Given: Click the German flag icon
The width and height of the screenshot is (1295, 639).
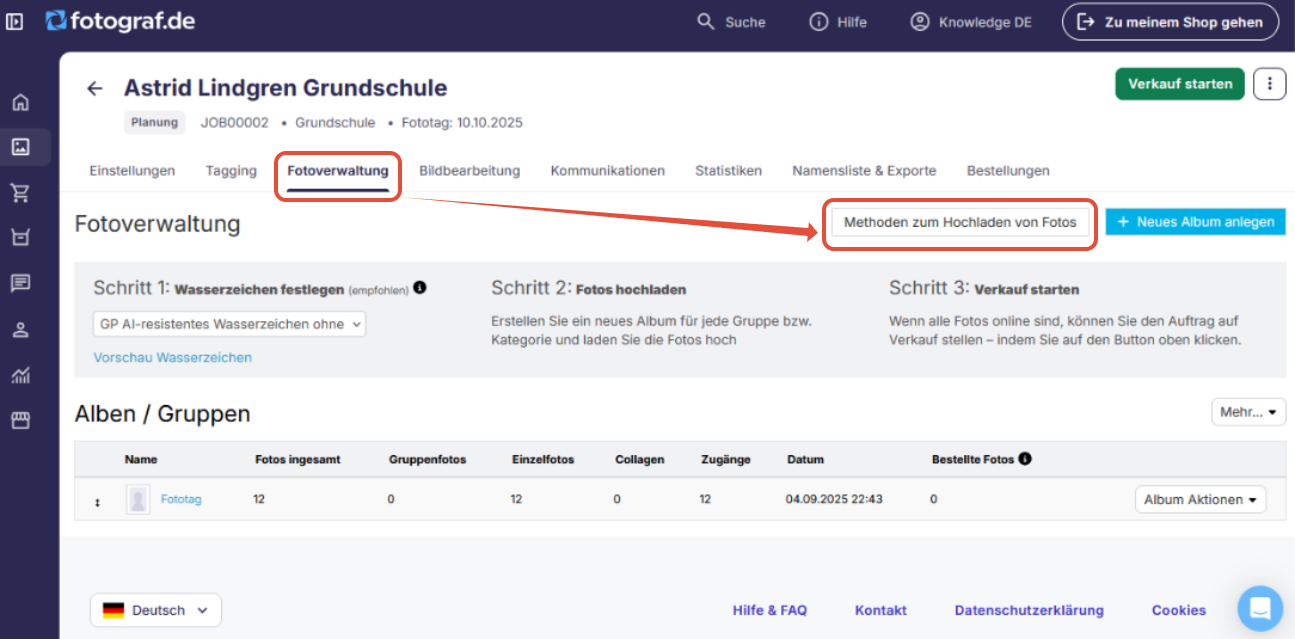Looking at the screenshot, I should pyautogui.click(x=113, y=610).
